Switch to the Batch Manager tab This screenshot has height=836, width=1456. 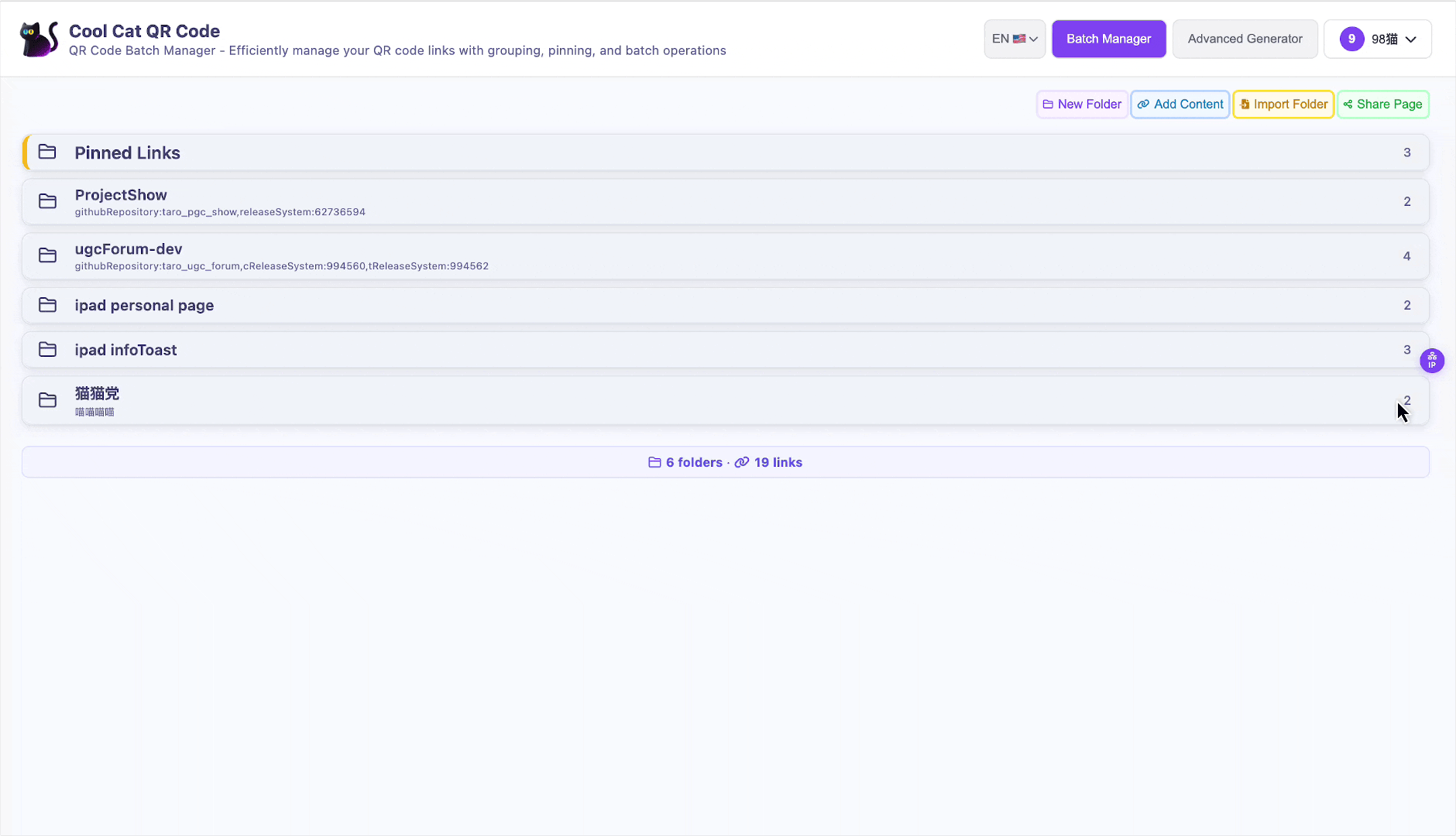(x=1108, y=39)
